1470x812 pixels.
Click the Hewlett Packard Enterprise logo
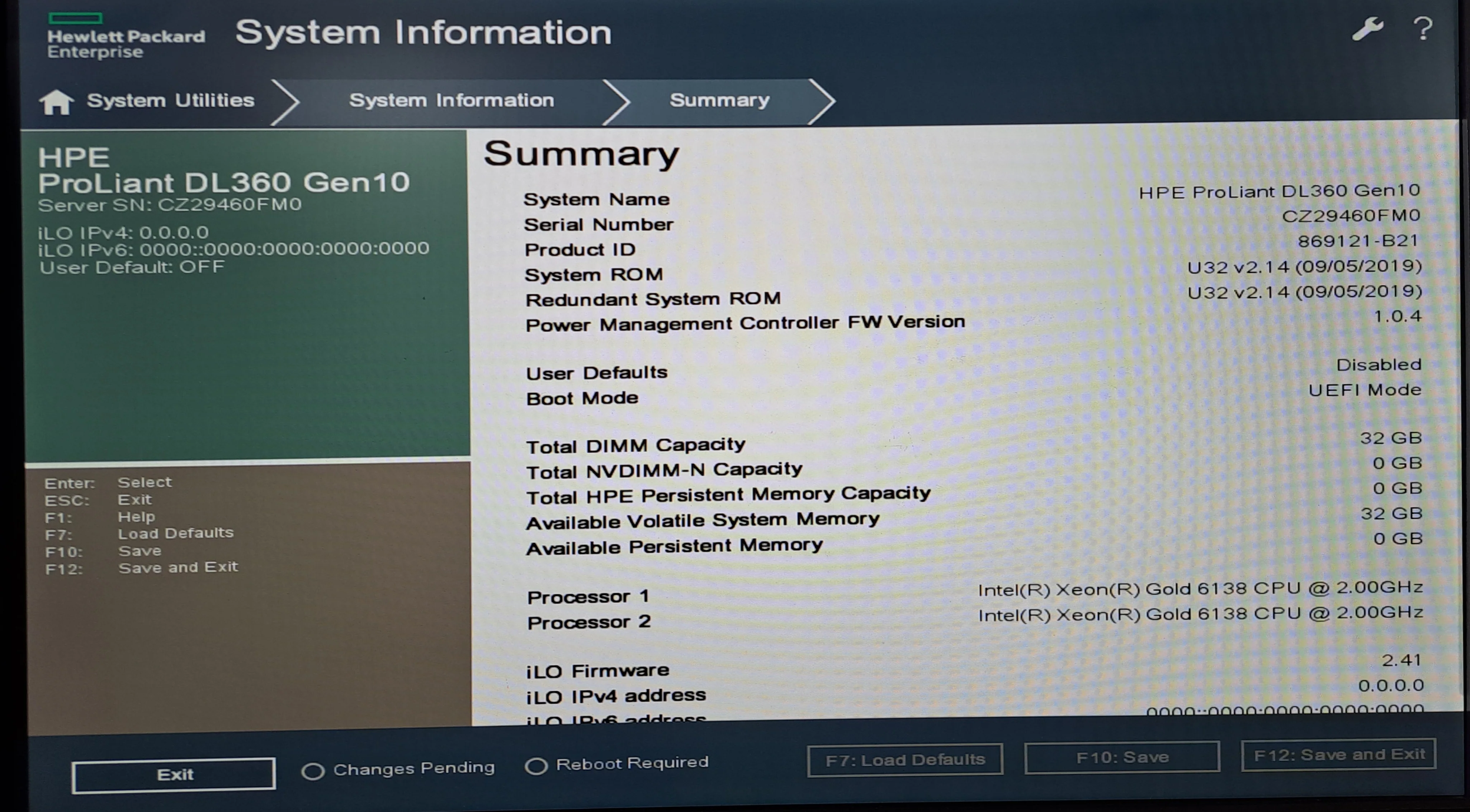(x=126, y=36)
